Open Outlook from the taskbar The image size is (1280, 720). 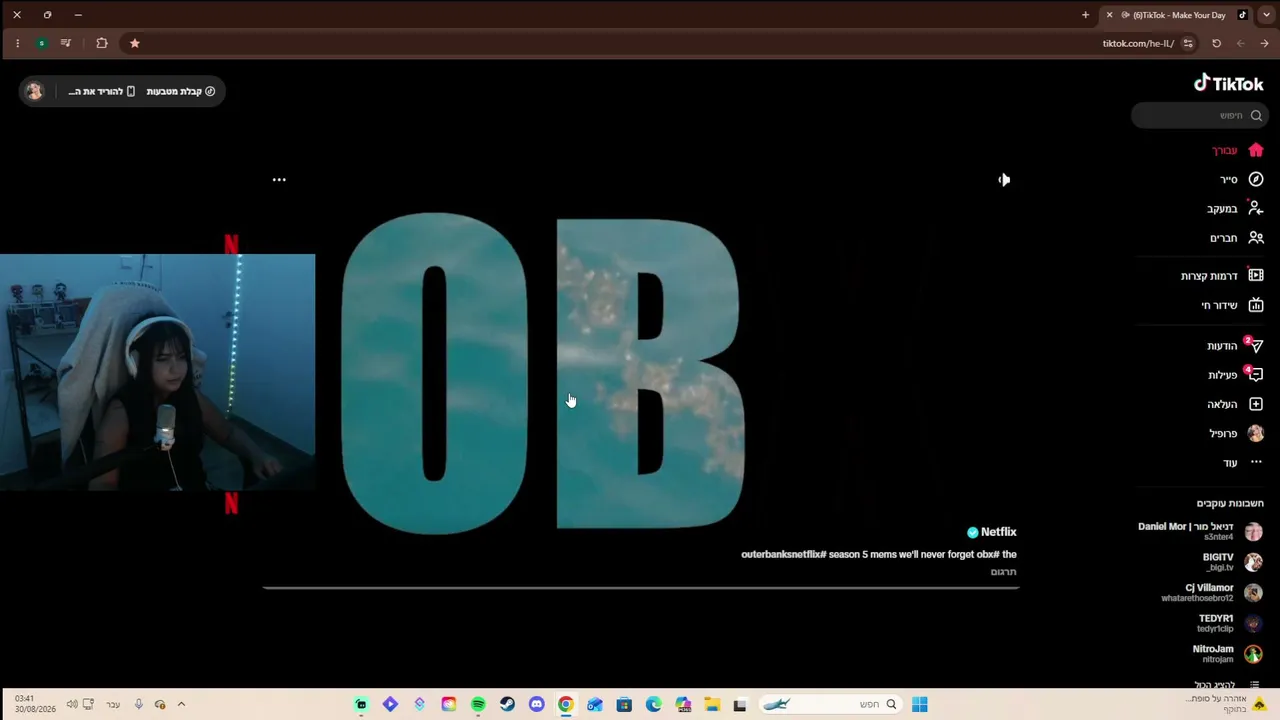[594, 705]
